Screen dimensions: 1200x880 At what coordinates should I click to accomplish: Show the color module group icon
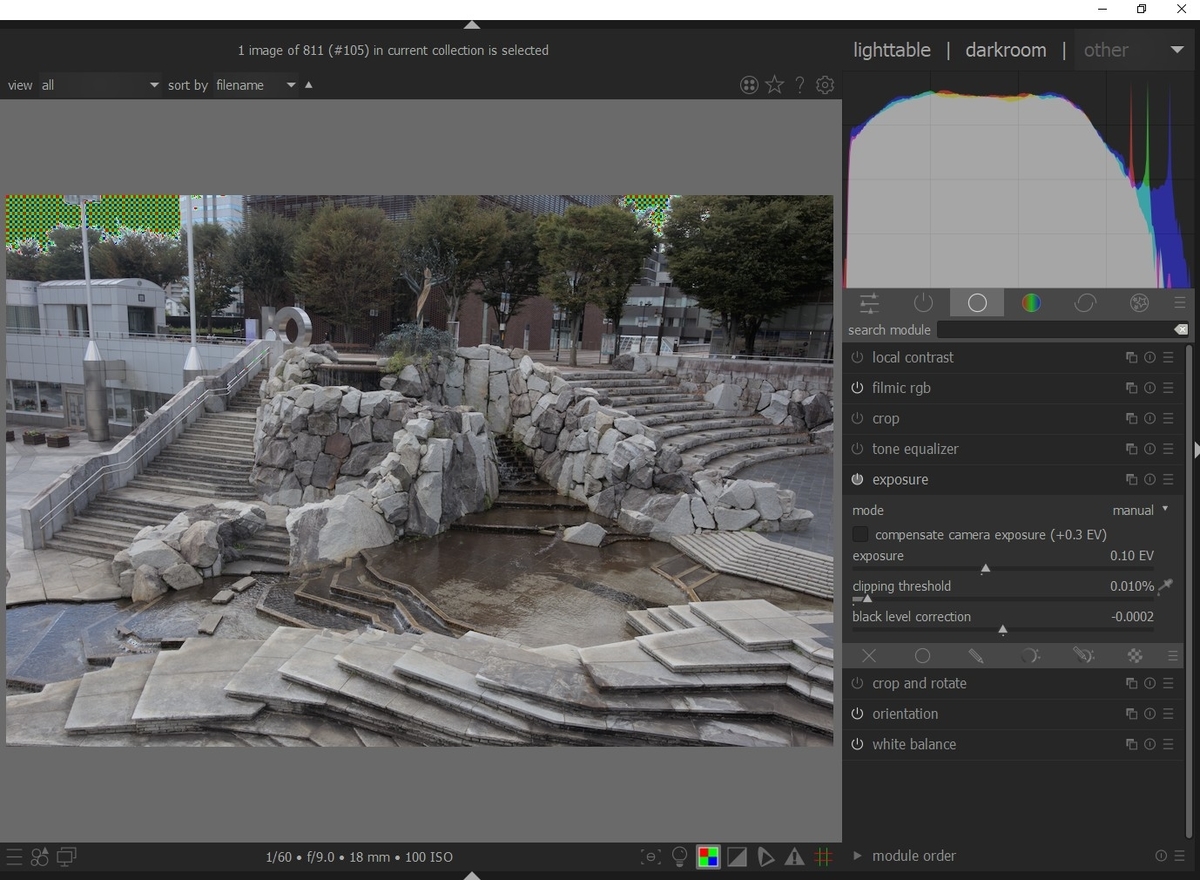tap(1031, 303)
